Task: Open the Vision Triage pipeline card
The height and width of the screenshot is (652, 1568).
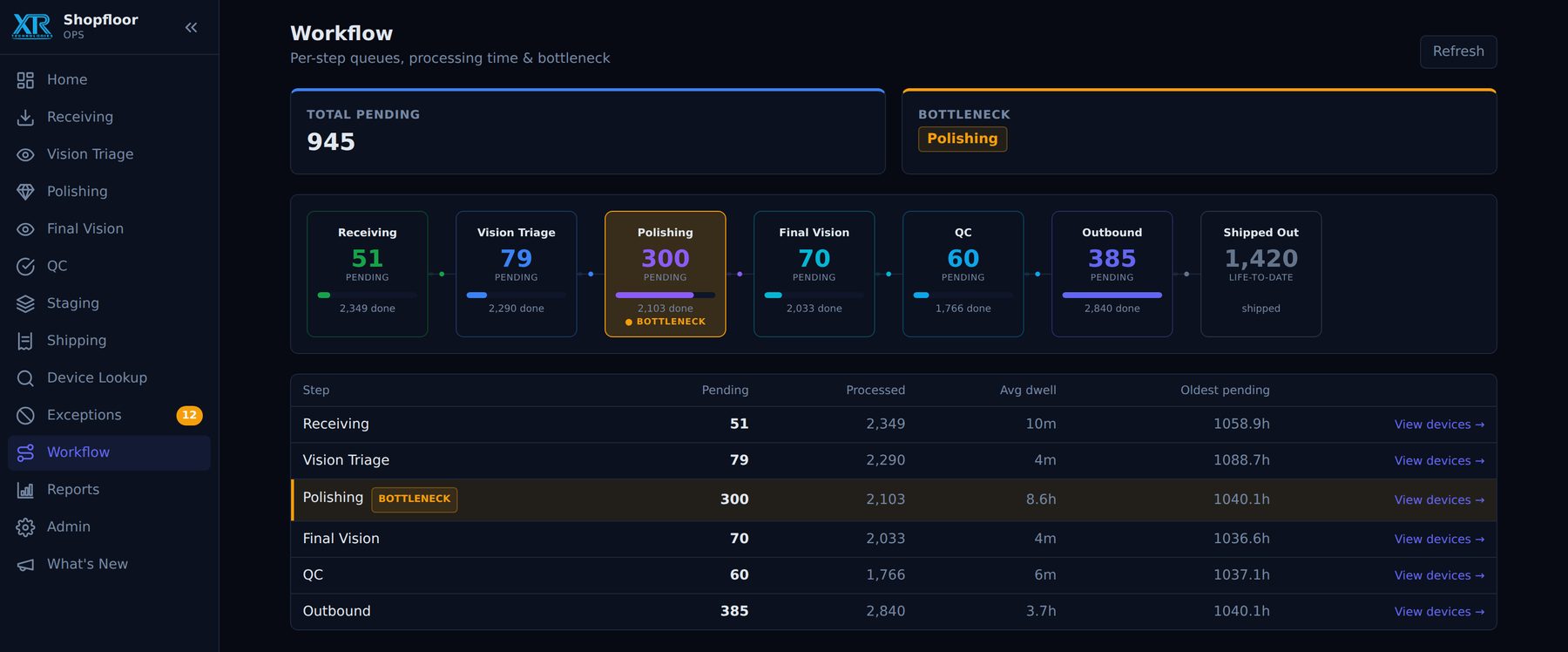Action: pyautogui.click(x=517, y=274)
